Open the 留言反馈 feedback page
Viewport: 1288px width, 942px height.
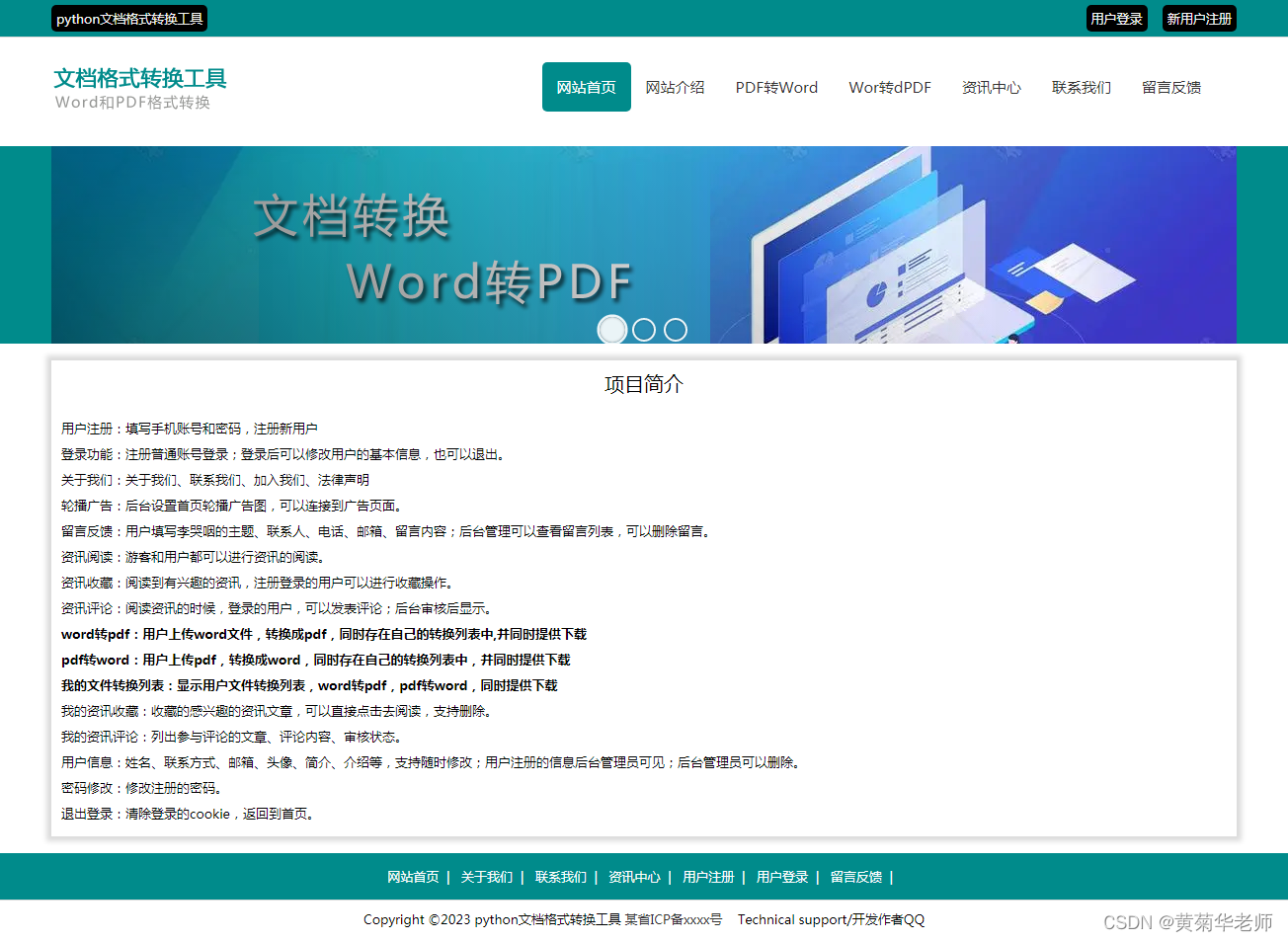tap(1170, 87)
